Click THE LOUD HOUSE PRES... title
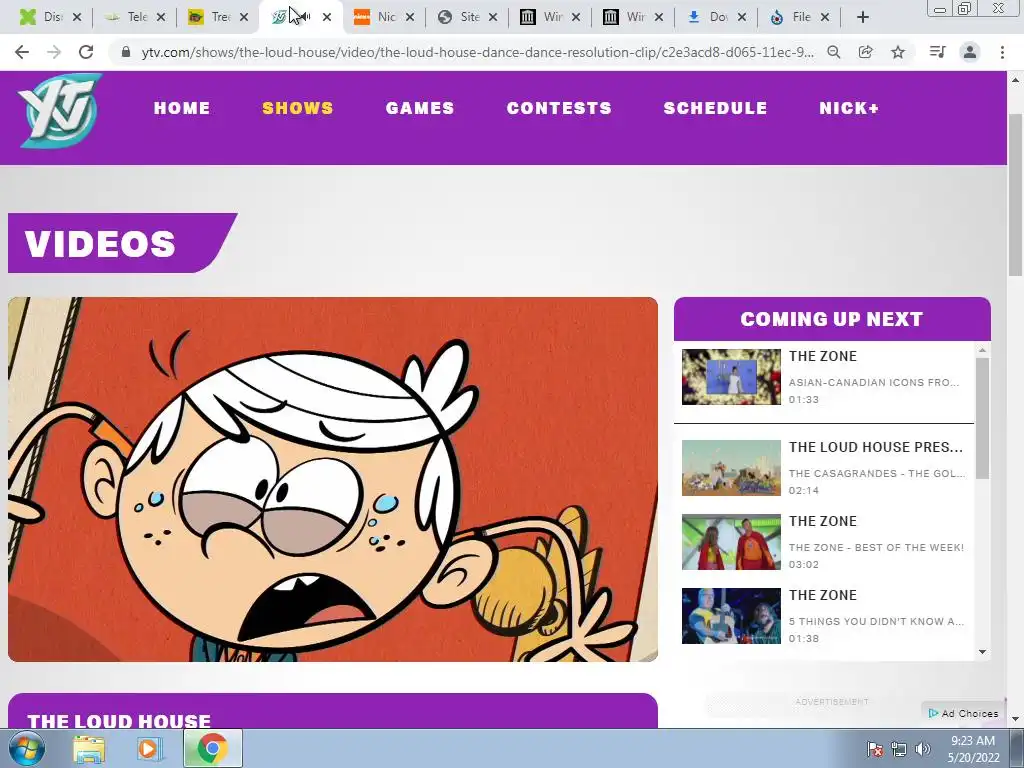The image size is (1024, 768). tap(876, 447)
